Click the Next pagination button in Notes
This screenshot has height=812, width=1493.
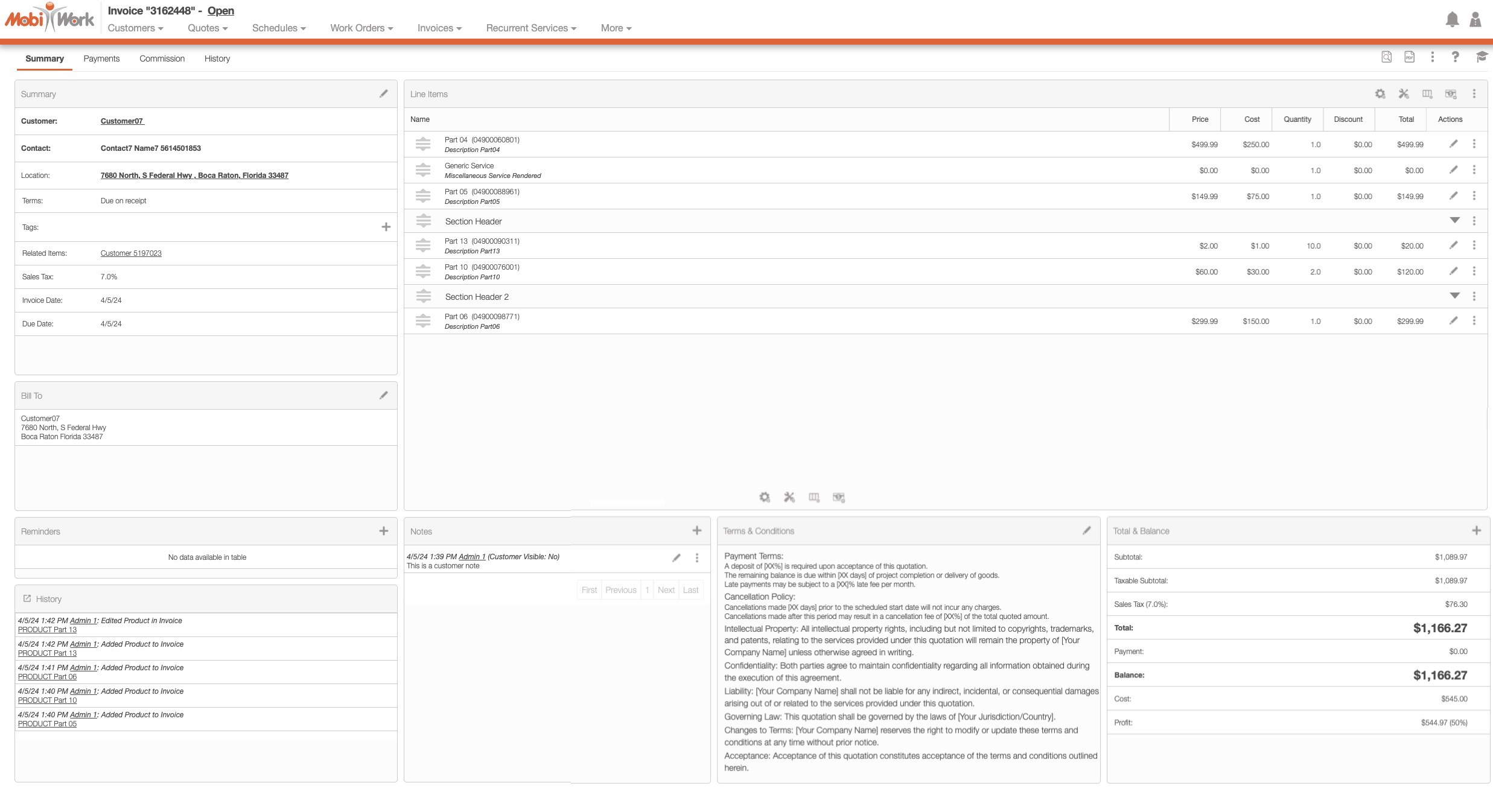point(666,590)
